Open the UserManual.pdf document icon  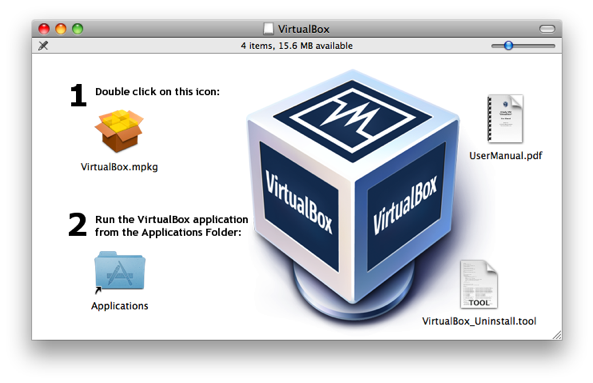[505, 119]
